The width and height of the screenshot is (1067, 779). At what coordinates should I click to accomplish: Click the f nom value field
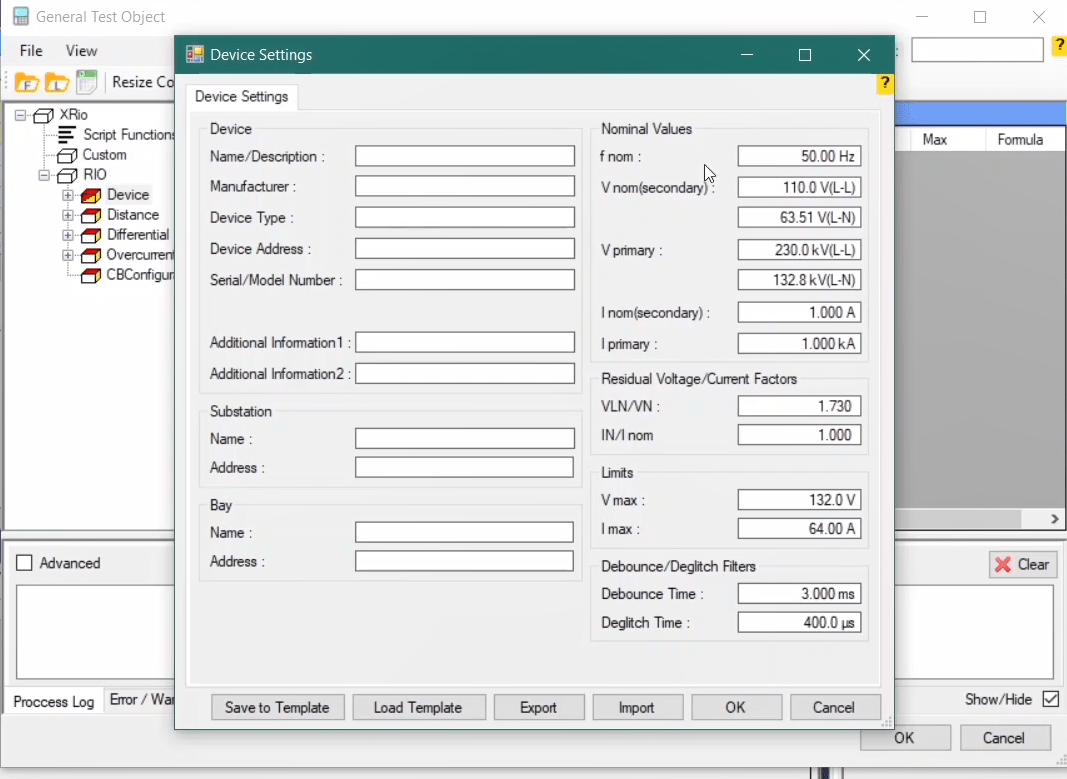pos(799,156)
